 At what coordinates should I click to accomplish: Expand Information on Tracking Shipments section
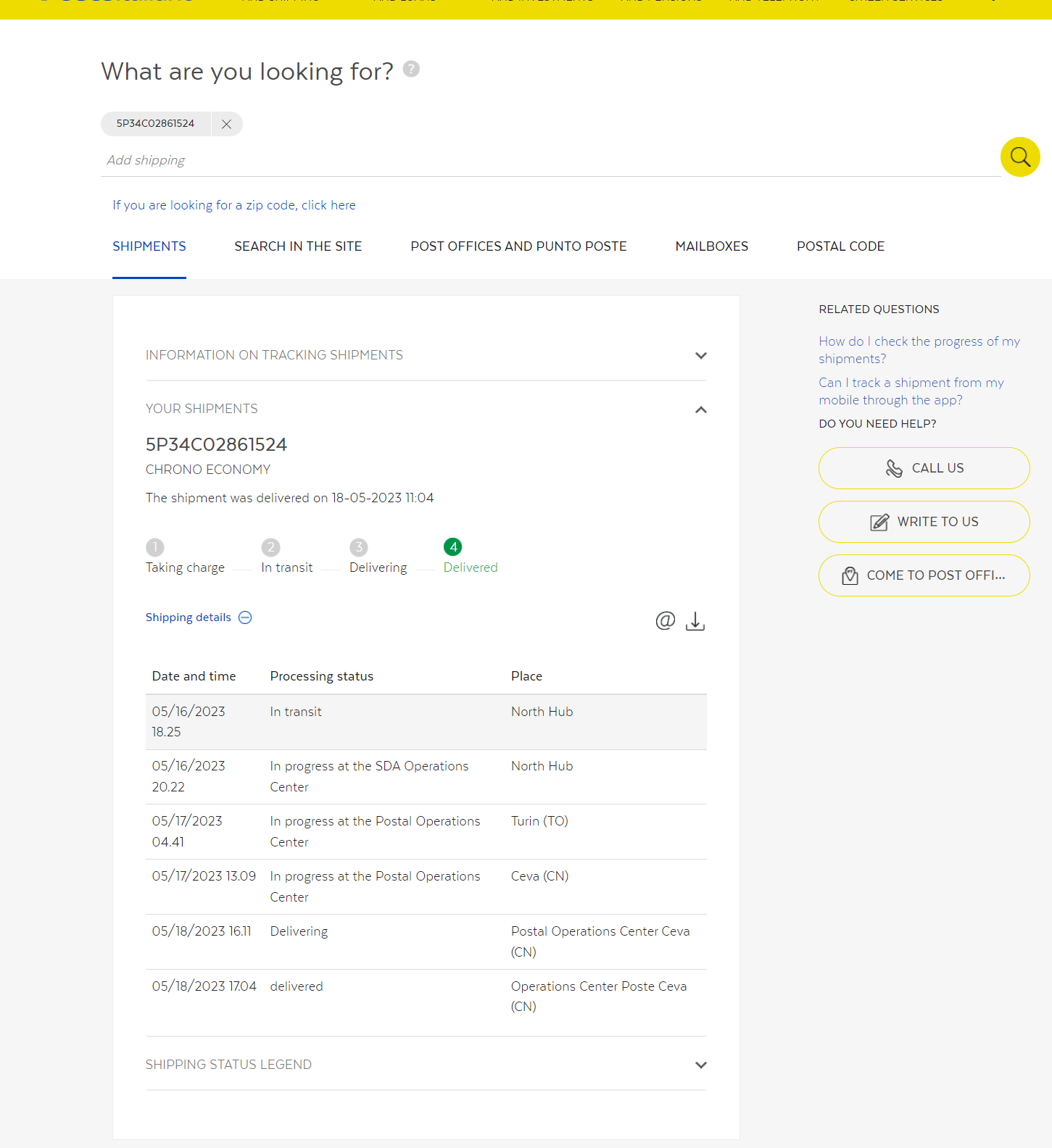point(700,355)
